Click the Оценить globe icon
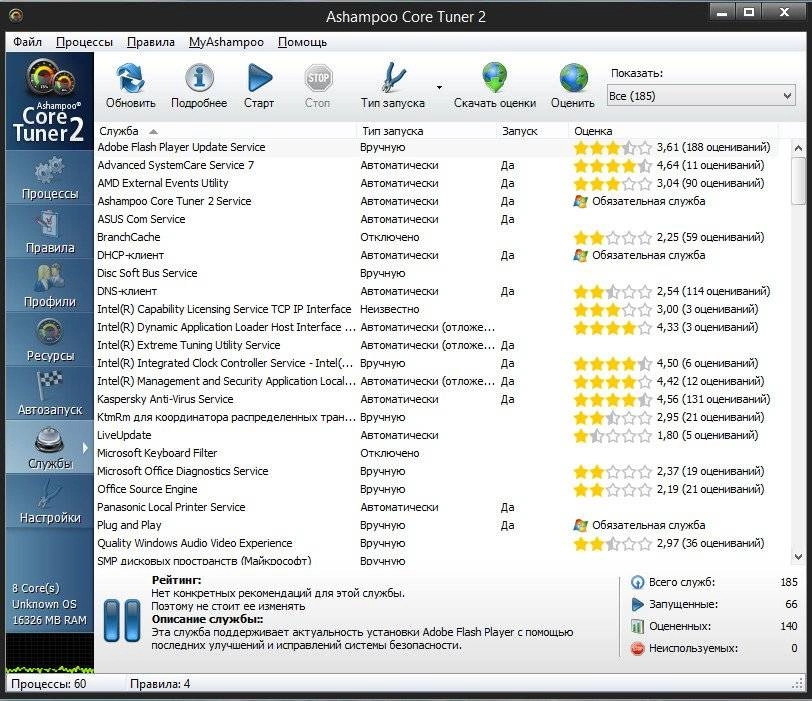This screenshot has width=812, height=701. pos(573,78)
